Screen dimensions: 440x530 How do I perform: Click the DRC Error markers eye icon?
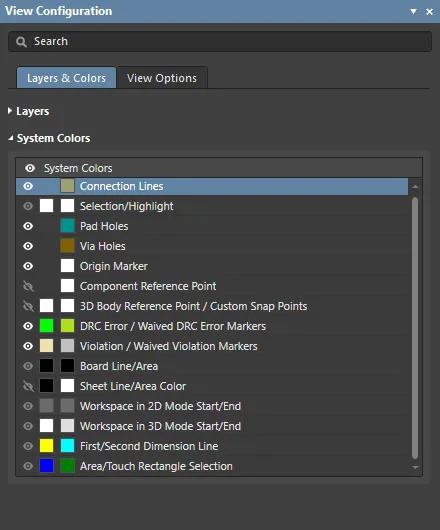pos(28,326)
